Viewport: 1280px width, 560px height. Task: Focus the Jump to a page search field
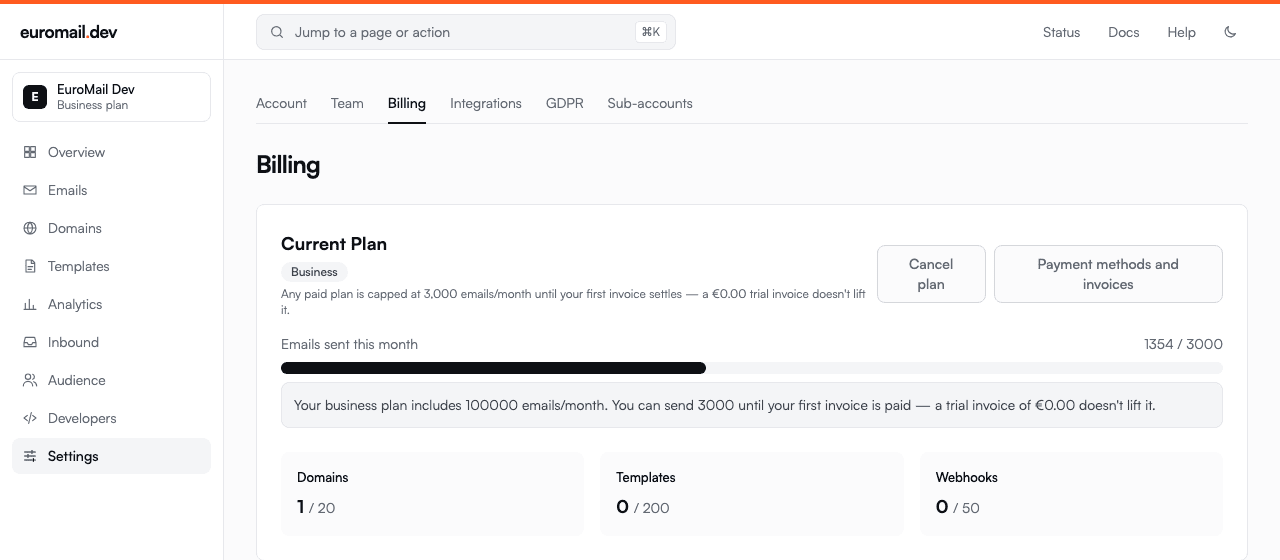(466, 32)
